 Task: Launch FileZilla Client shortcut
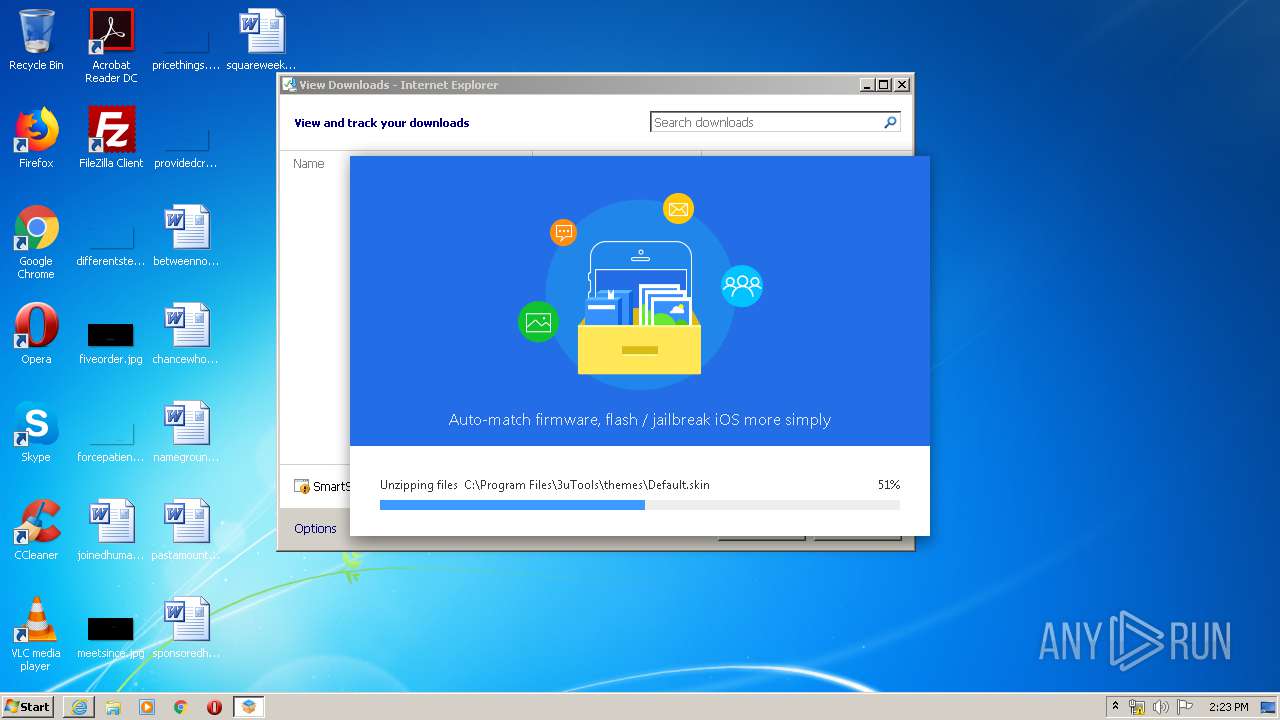[x=111, y=138]
